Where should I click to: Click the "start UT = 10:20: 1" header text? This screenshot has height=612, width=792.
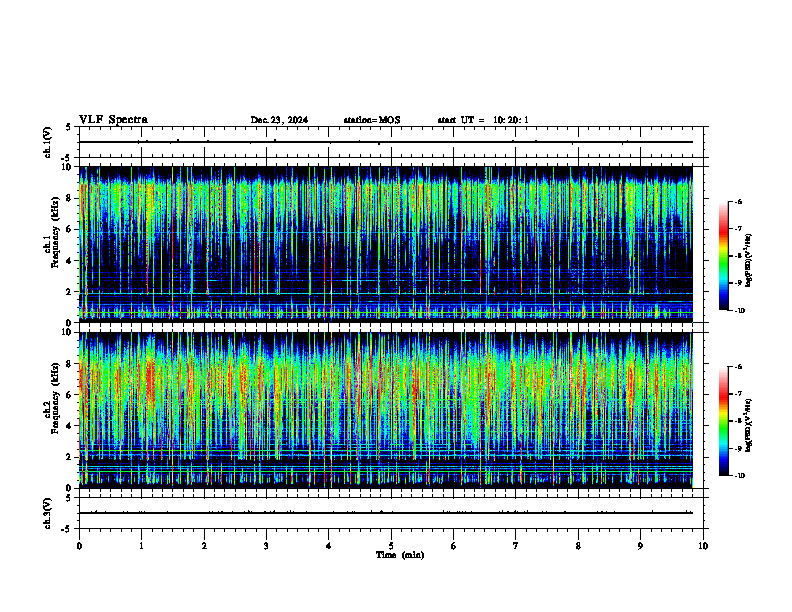(x=483, y=120)
